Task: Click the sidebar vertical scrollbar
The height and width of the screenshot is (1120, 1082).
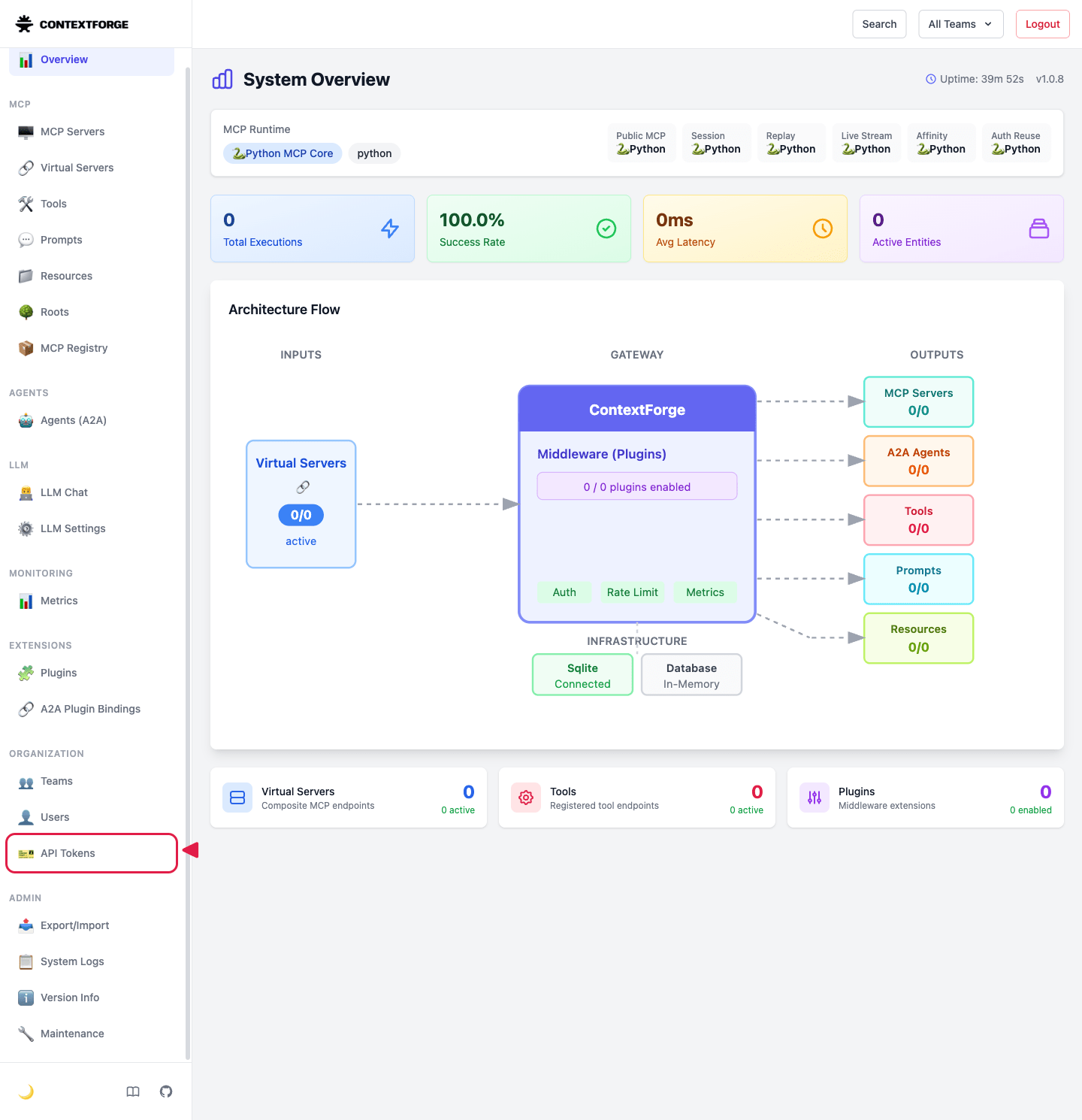Action: [x=188, y=564]
